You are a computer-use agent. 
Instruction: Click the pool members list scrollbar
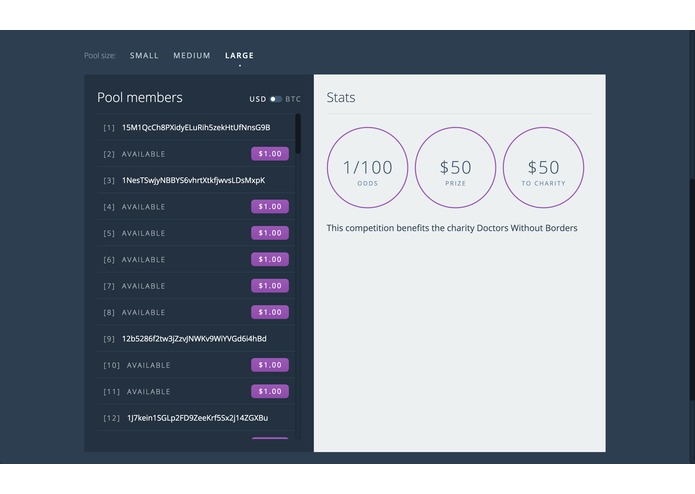pos(298,134)
